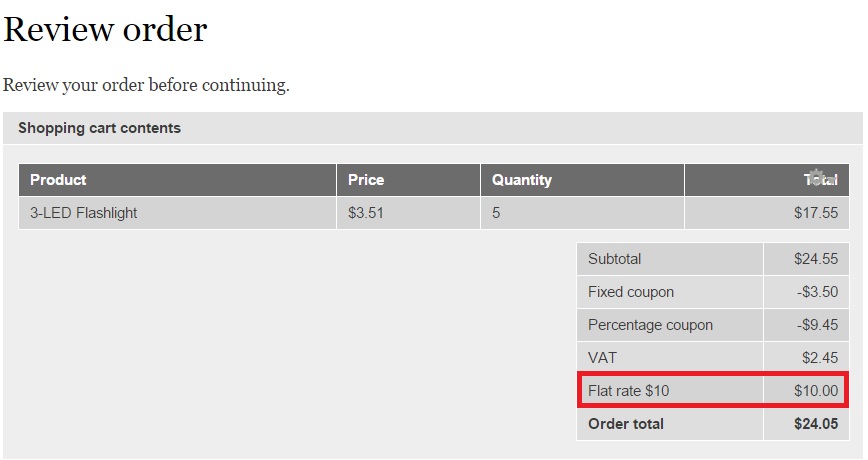This screenshot has height=460, width=868.
Task: Click the Shopping cart contents pane title
Action: pyautogui.click(x=100, y=128)
